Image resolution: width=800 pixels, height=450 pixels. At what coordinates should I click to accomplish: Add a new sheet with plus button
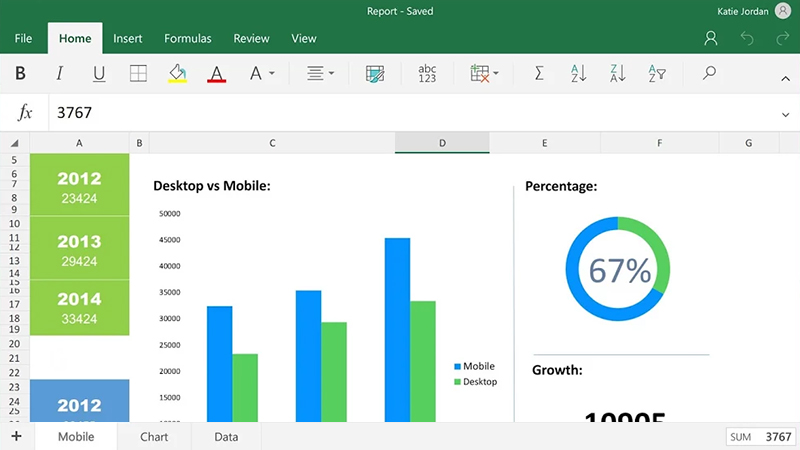[x=16, y=436]
